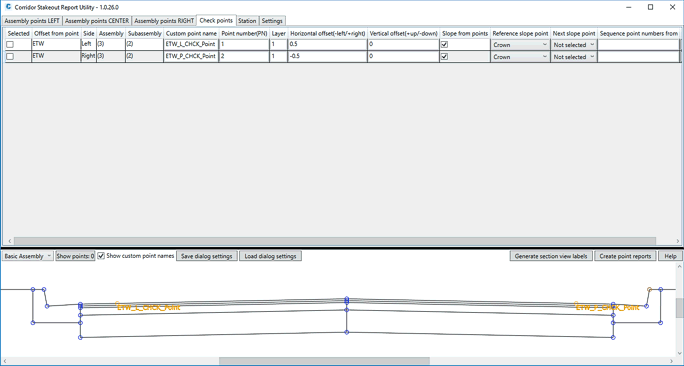This screenshot has width=684, height=366.
Task: Click the ETW_L_CHCK_Point marker in section view
Action: point(117,303)
